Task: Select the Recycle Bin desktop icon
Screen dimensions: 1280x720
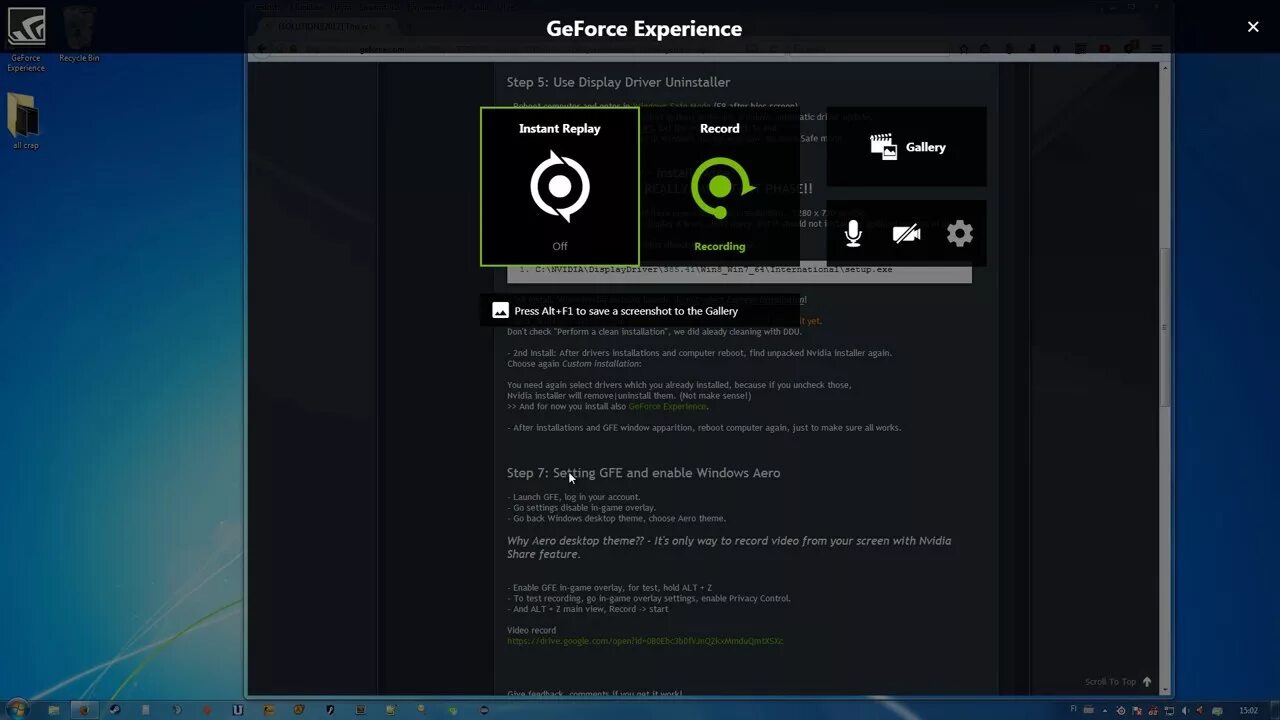Action: coord(79,35)
